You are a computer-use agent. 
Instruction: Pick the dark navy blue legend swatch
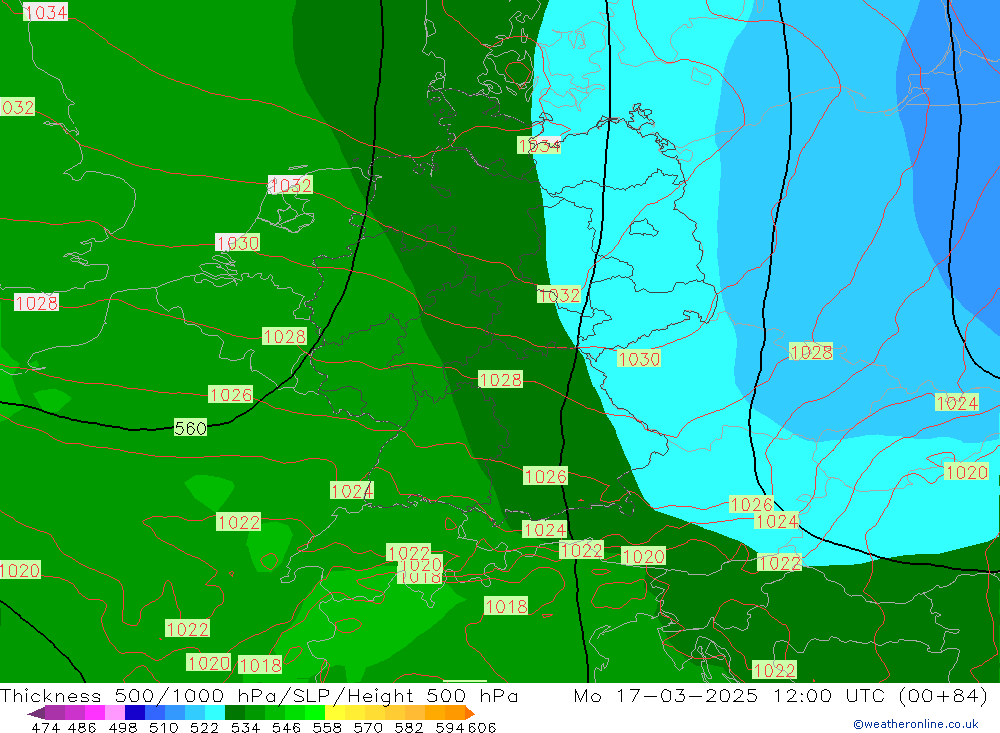click(x=135, y=713)
